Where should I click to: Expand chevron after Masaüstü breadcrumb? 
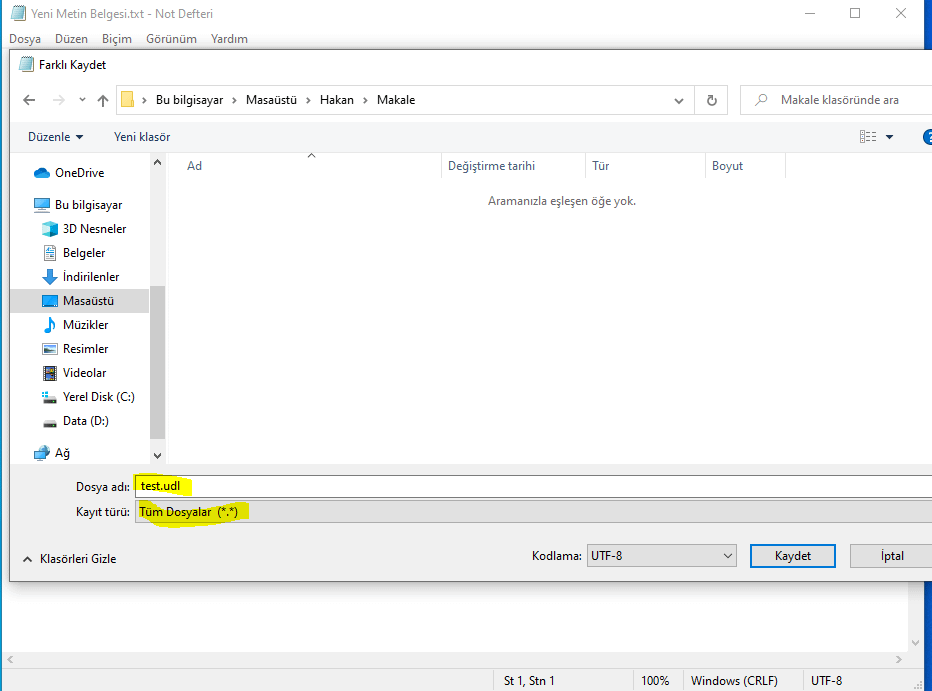click(x=308, y=100)
